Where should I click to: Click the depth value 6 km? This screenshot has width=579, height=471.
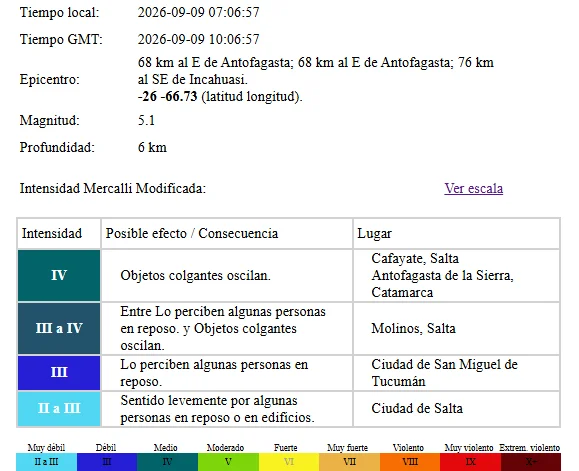tap(152, 147)
